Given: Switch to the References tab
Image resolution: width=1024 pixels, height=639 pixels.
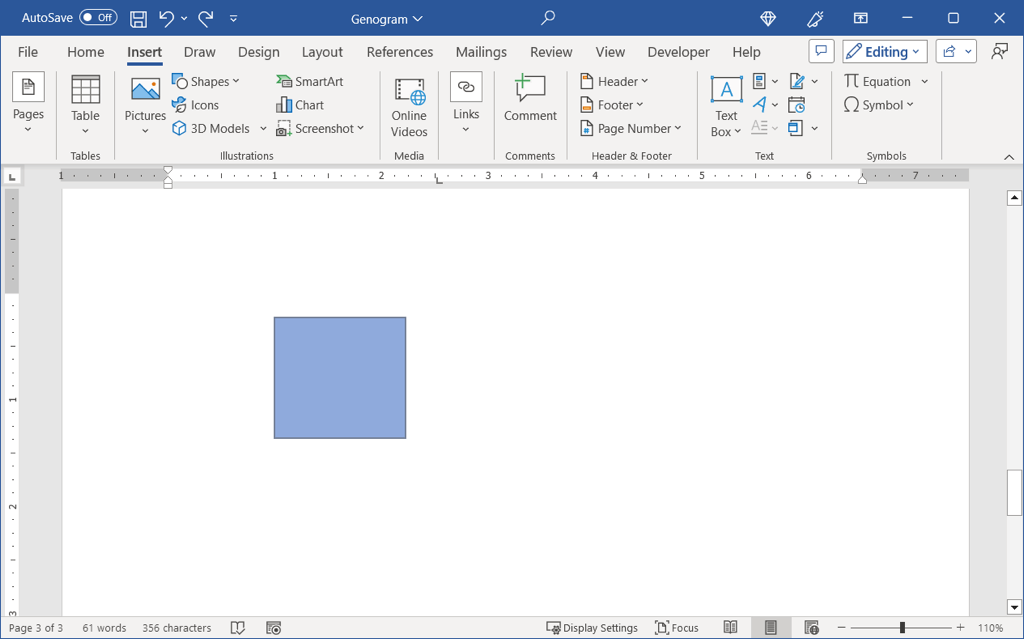Looking at the screenshot, I should coord(399,52).
